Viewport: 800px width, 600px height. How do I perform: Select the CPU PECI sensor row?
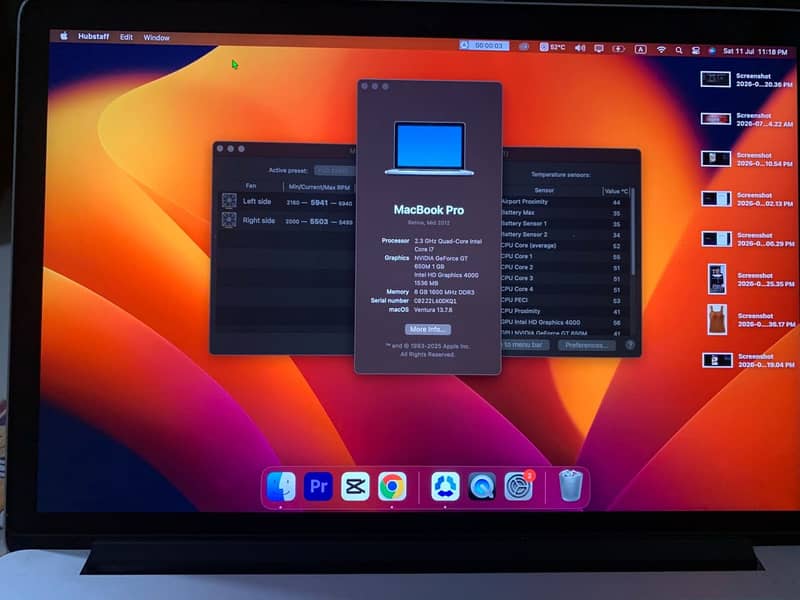click(x=564, y=301)
